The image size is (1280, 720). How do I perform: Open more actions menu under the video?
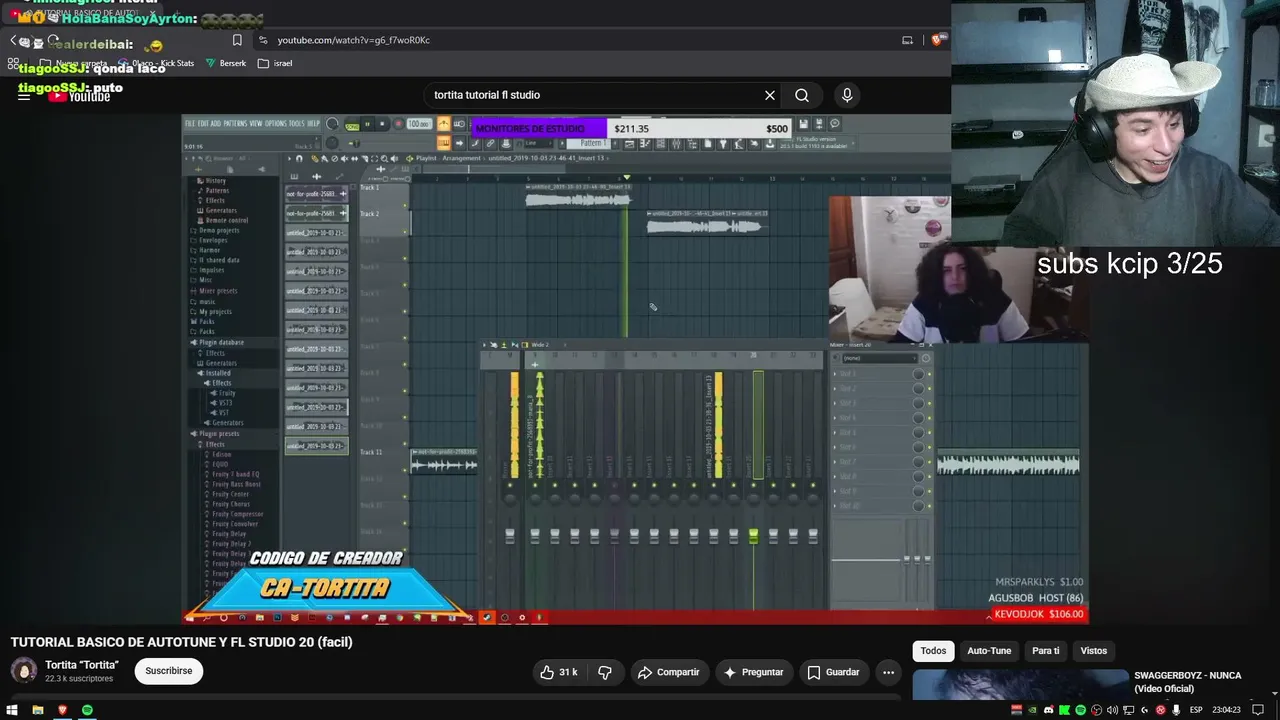pyautogui.click(x=887, y=672)
